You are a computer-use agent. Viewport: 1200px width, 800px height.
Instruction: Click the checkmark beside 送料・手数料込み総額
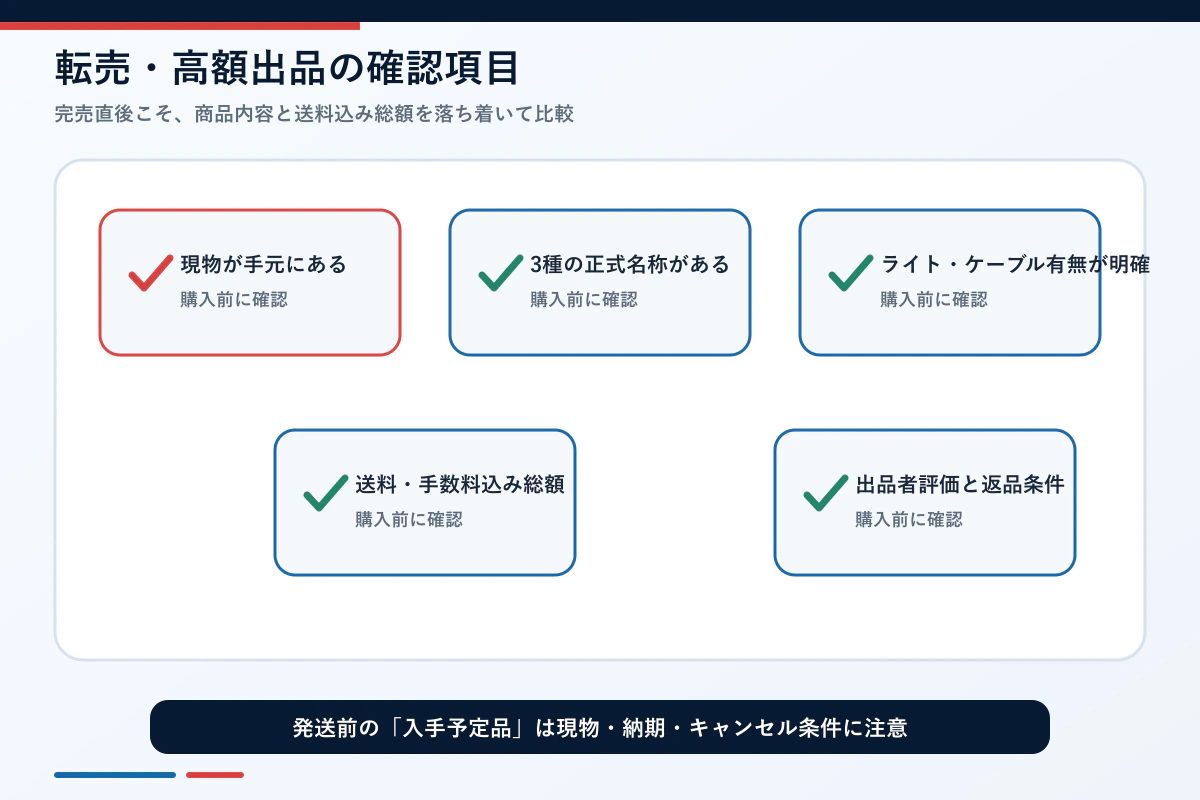326,492
